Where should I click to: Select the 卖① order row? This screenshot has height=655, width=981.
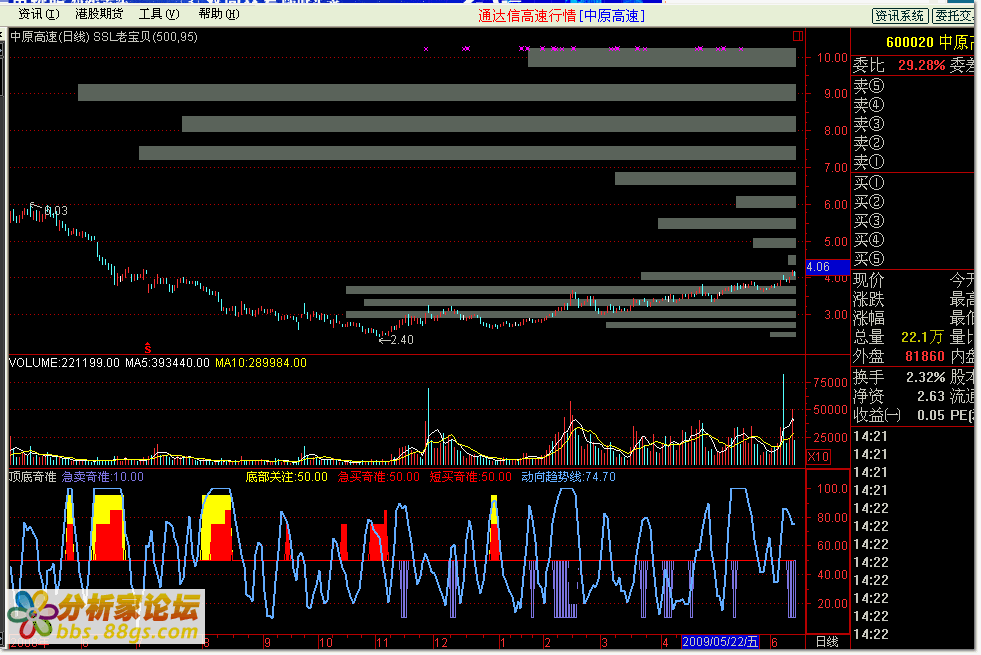pyautogui.click(x=914, y=163)
